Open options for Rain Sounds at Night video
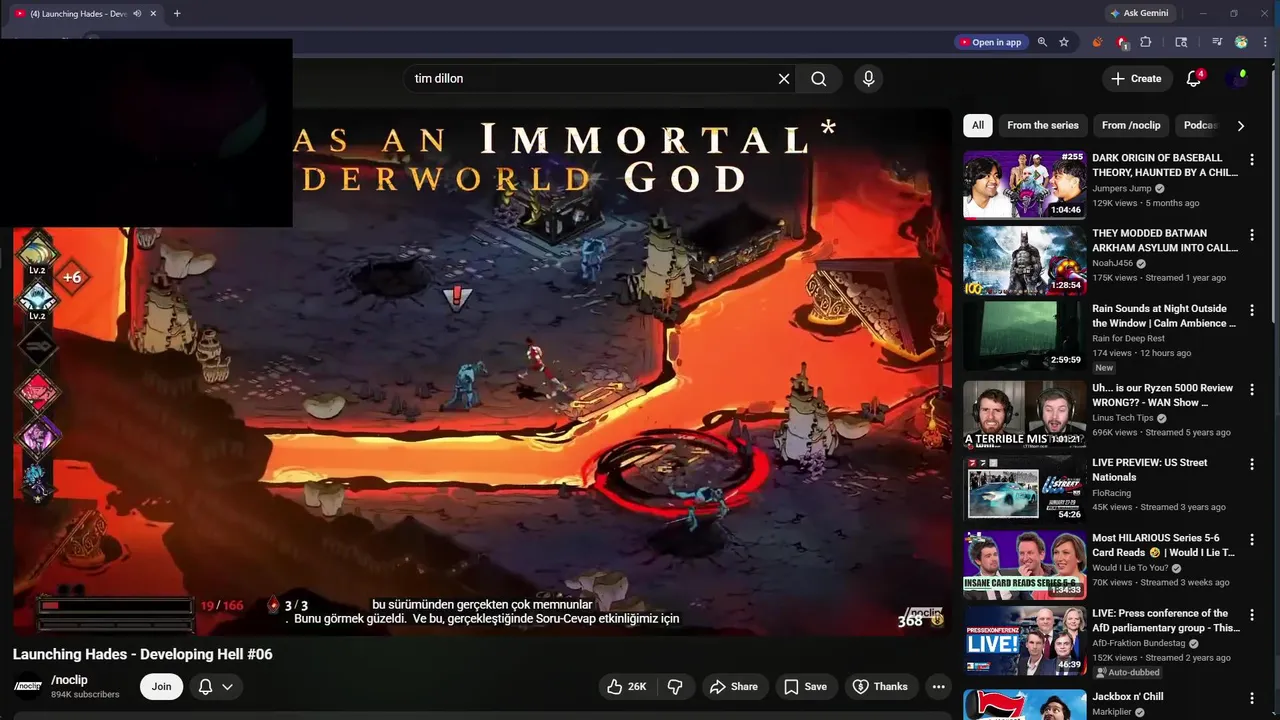Viewport: 1280px width, 720px height. point(1251,310)
